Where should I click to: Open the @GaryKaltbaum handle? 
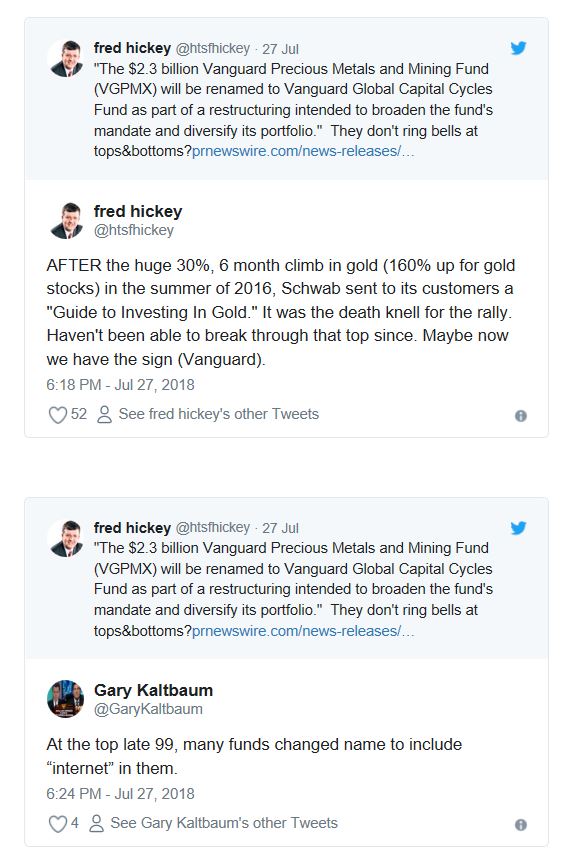[x=148, y=709]
